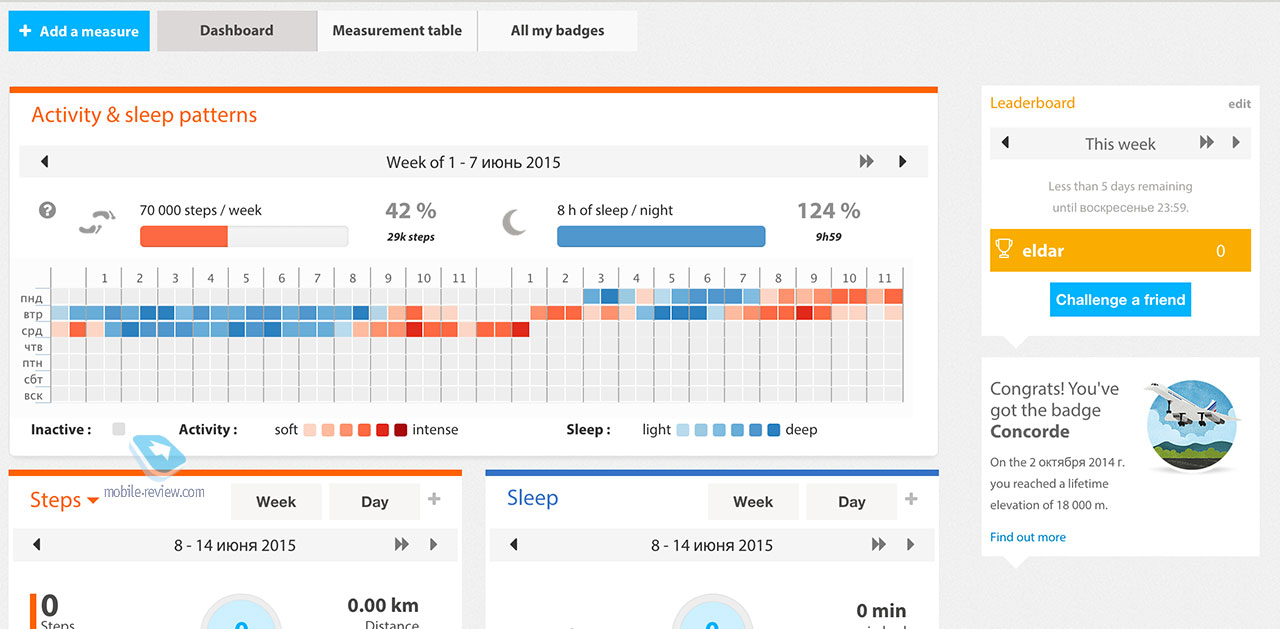Viewport: 1280px width, 629px height.
Task: Click the lightest soft Activity legend swatch
Action: click(x=310, y=430)
